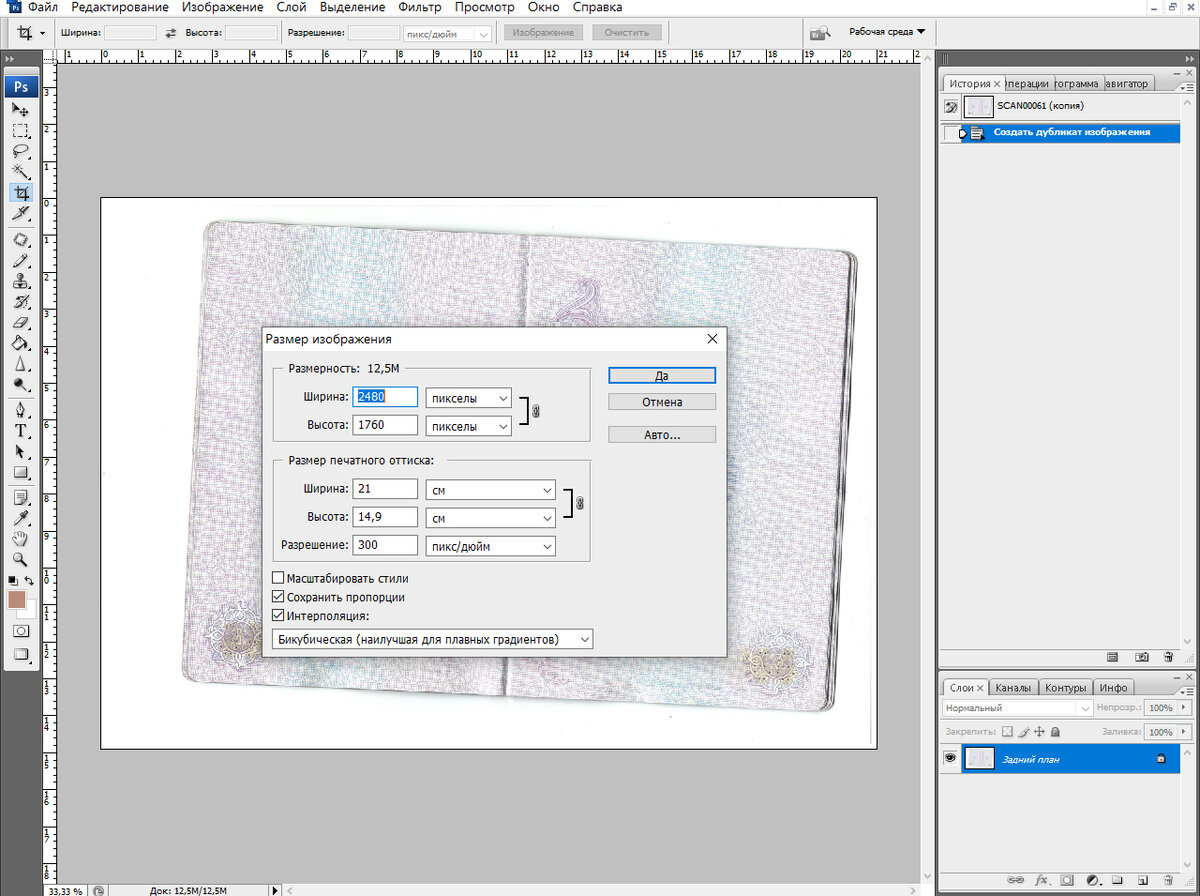Image resolution: width=1200 pixels, height=896 pixels.
Task: Toggle lock transparent pixels in Layers panel
Action: [x=1008, y=732]
